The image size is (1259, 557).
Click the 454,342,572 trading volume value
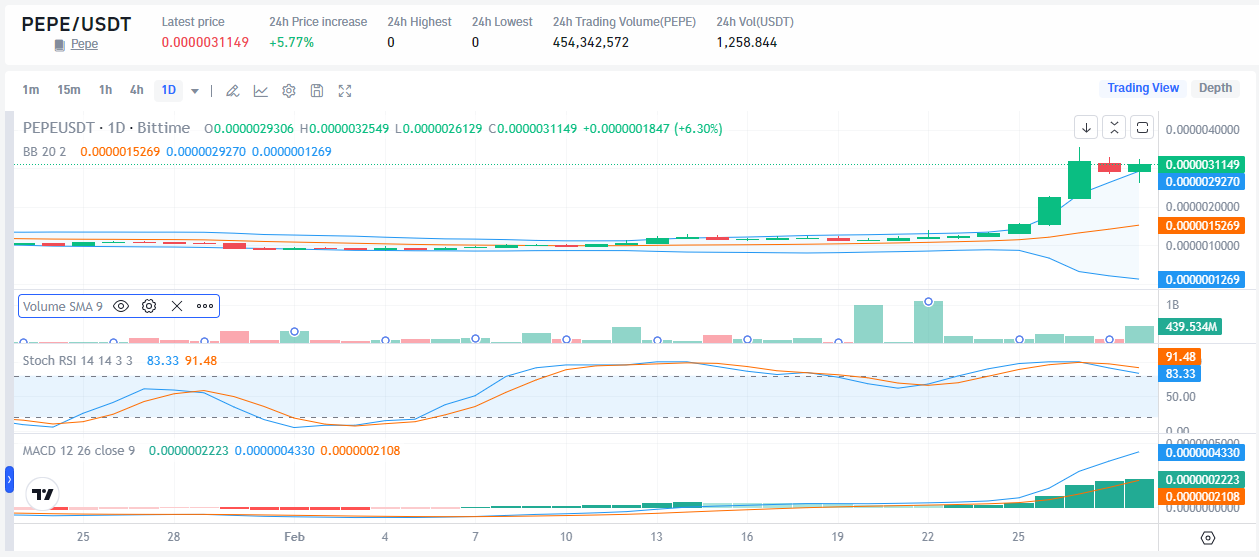point(591,42)
